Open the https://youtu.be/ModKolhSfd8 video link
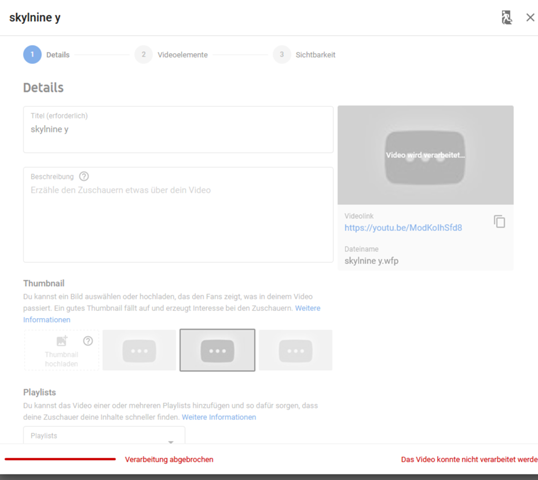Image resolution: width=538 pixels, height=480 pixels. (x=403, y=228)
